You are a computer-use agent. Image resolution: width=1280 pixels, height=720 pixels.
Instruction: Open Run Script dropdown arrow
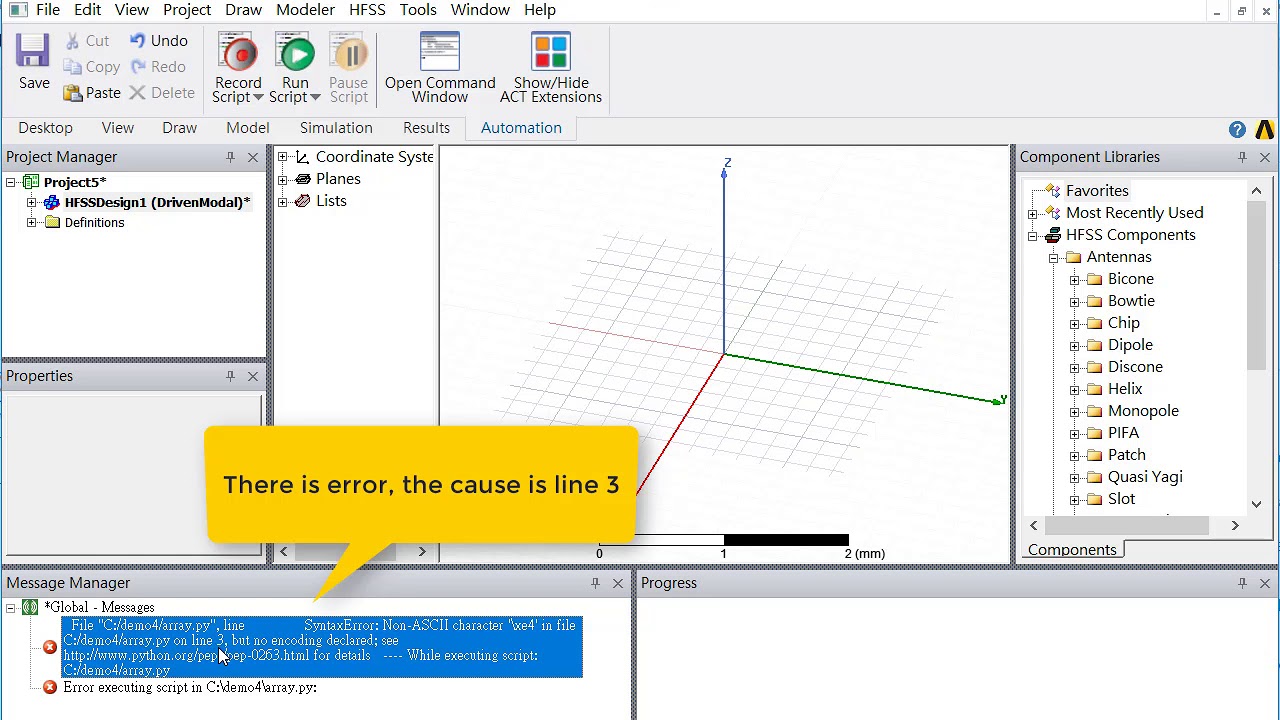pyautogui.click(x=315, y=98)
